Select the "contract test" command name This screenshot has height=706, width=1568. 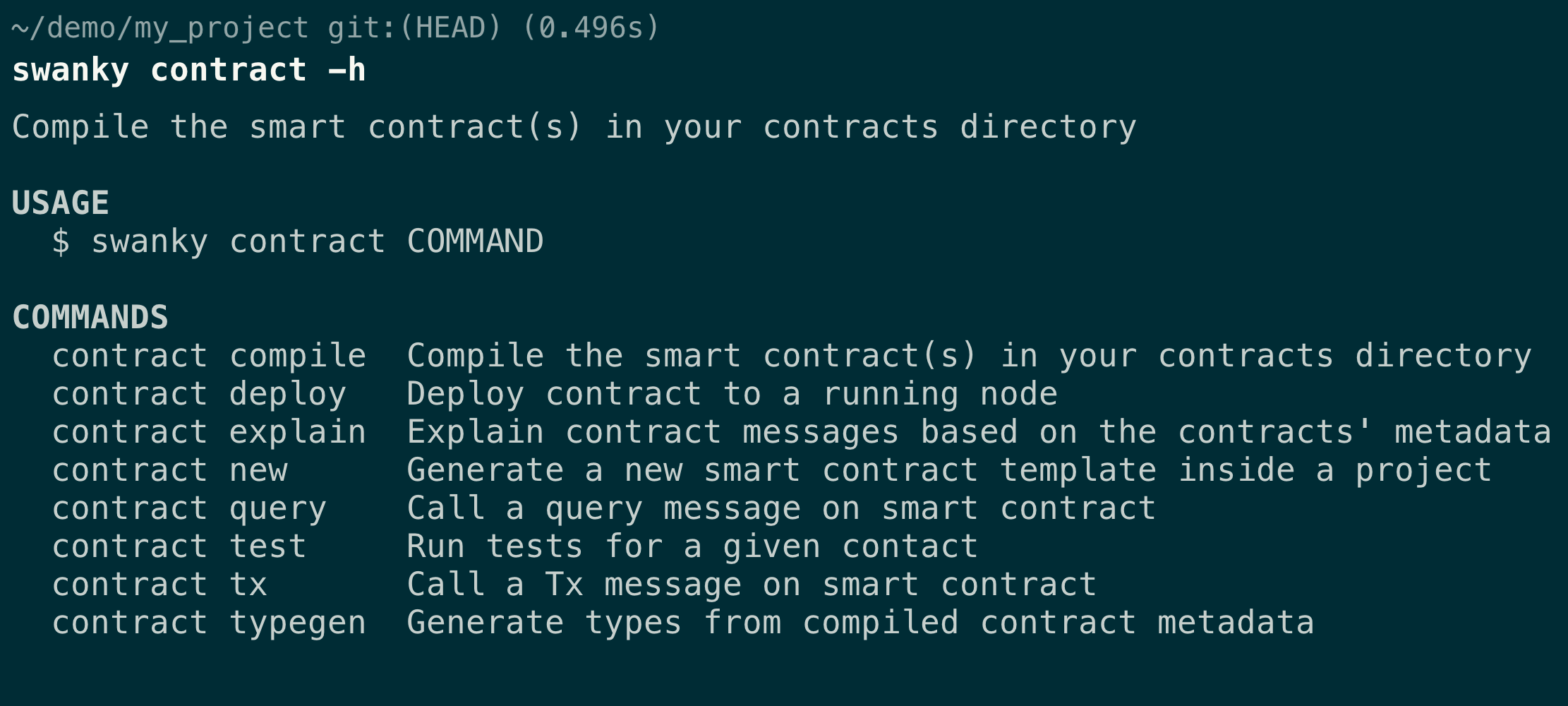(x=179, y=546)
